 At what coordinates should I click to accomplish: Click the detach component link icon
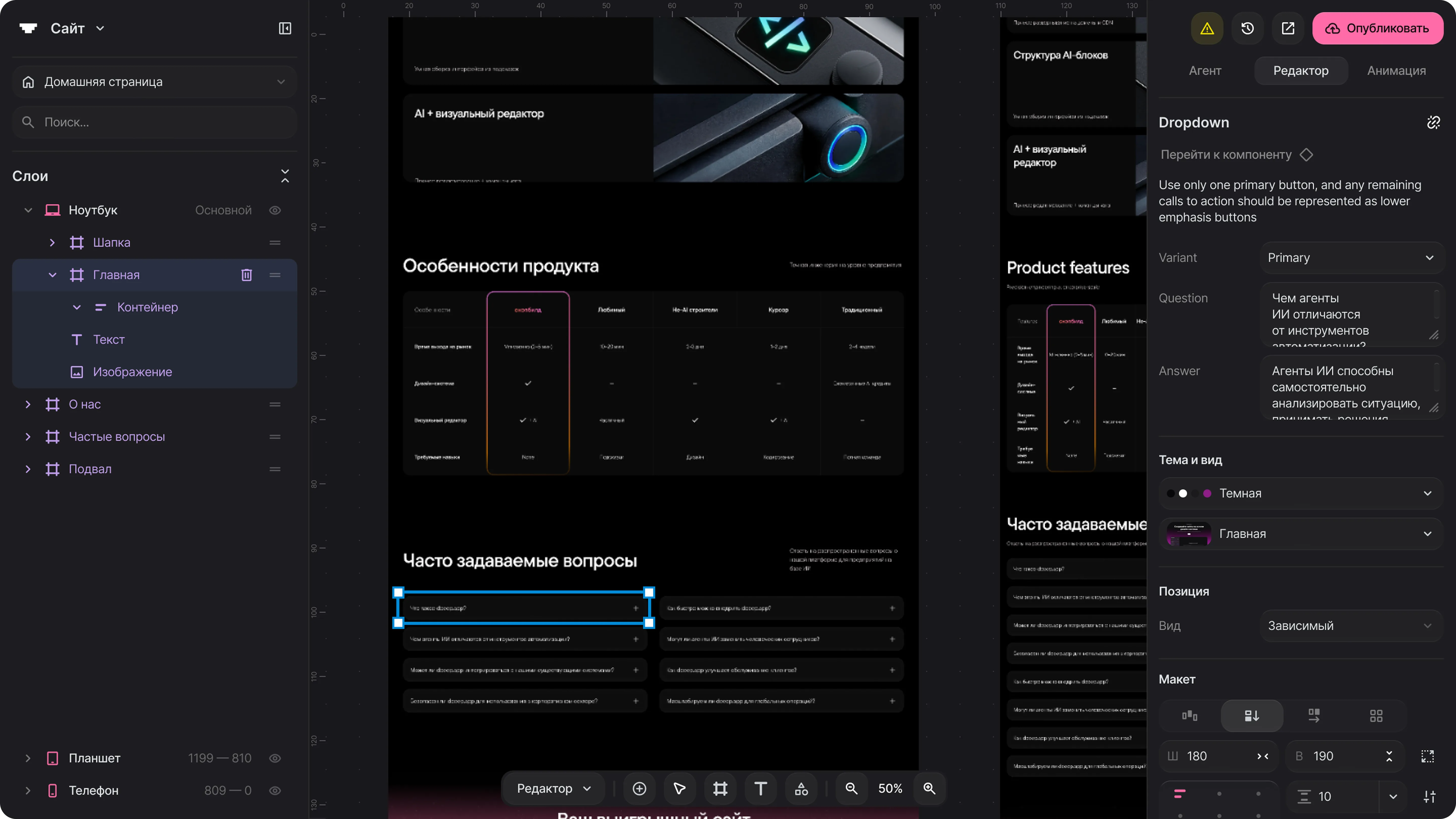(1434, 122)
